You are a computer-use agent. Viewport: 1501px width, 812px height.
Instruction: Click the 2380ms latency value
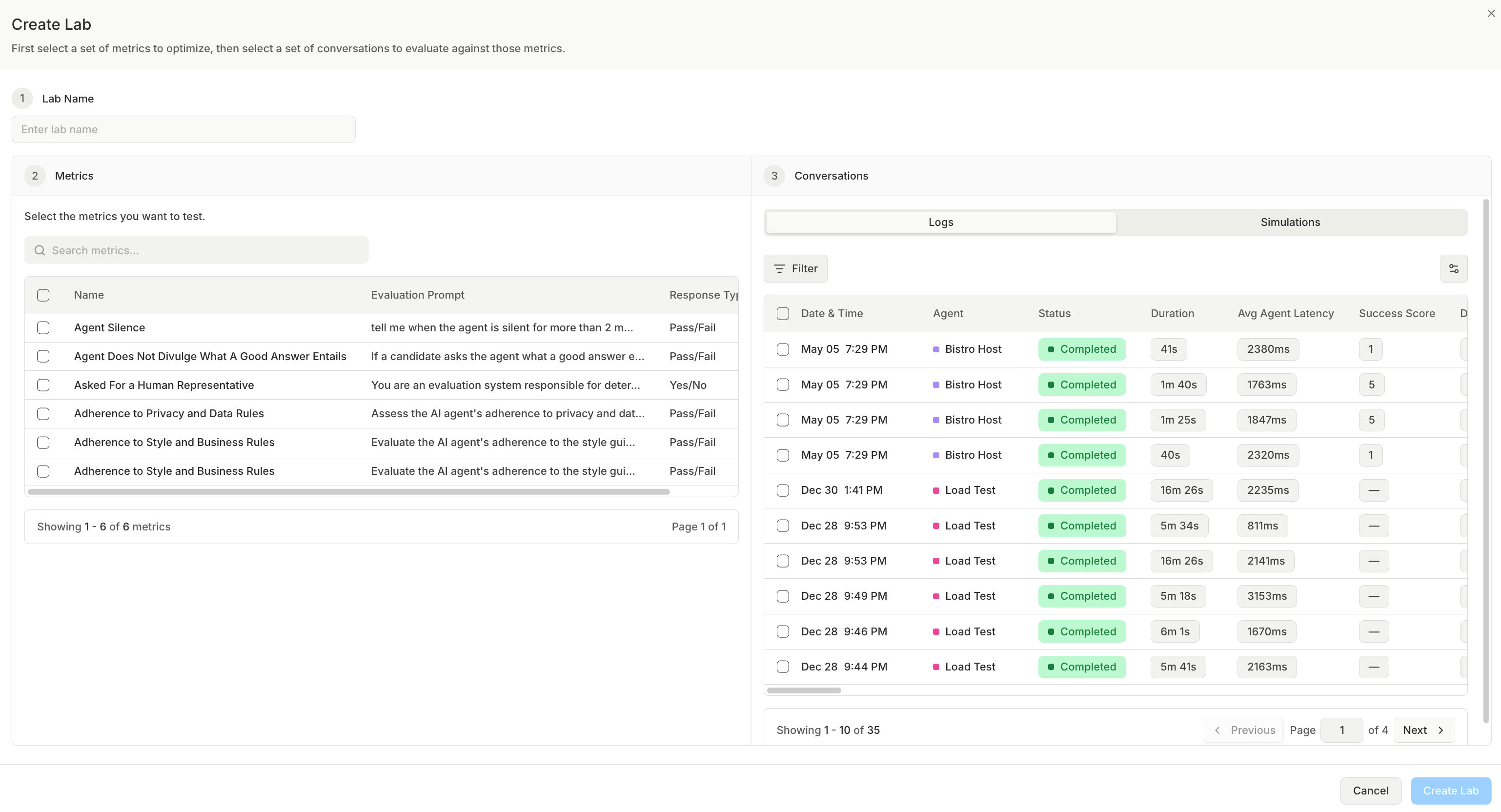coord(1268,349)
